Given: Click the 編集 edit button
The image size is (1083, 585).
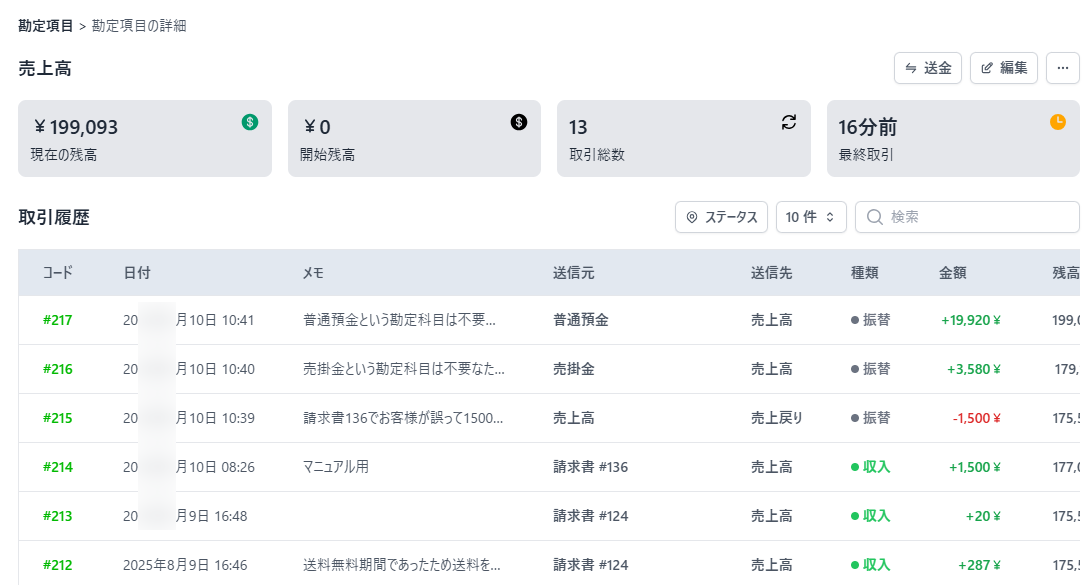Looking at the screenshot, I should click(x=1003, y=68).
